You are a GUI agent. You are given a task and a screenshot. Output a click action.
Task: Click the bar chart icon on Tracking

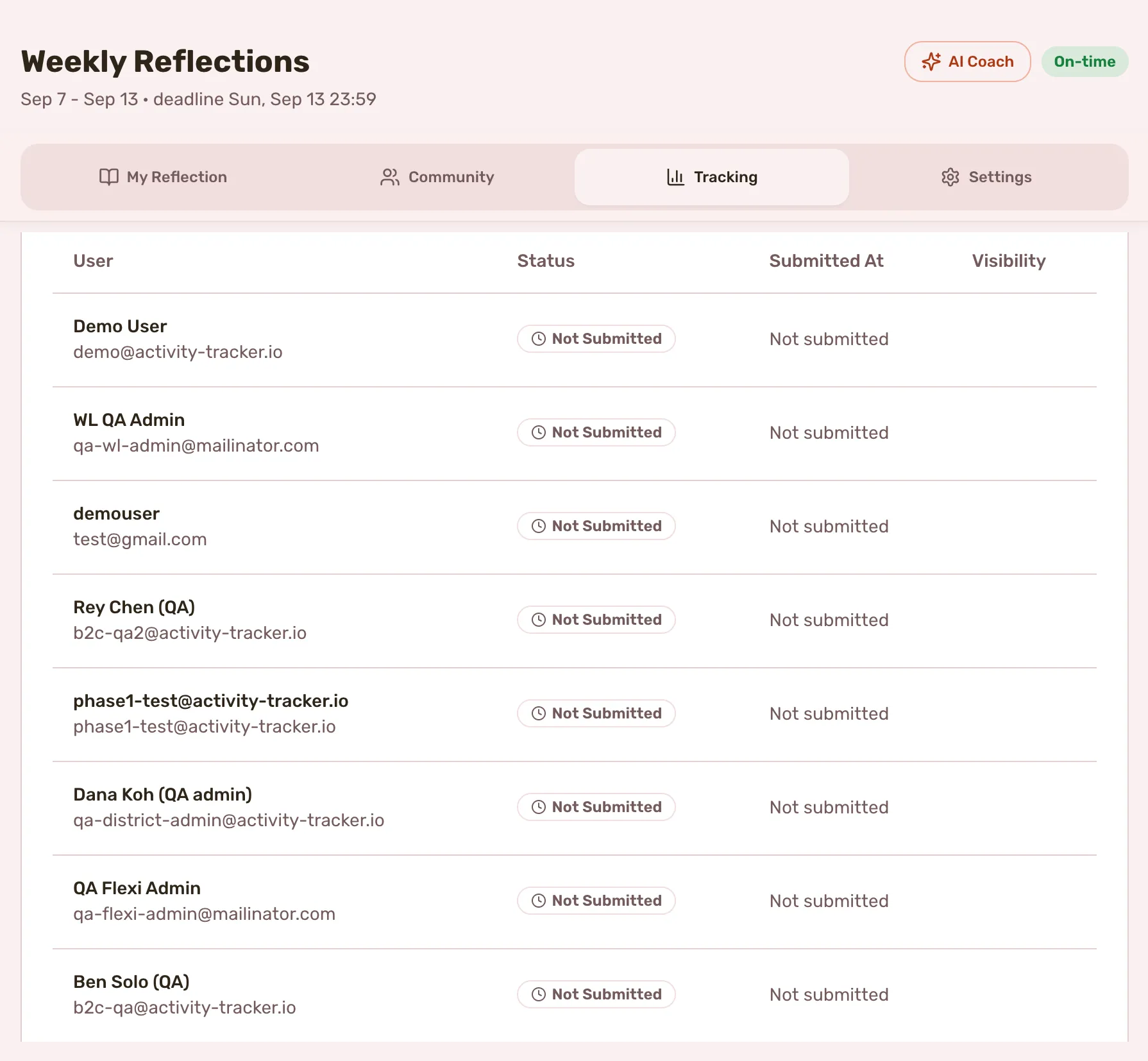(675, 177)
